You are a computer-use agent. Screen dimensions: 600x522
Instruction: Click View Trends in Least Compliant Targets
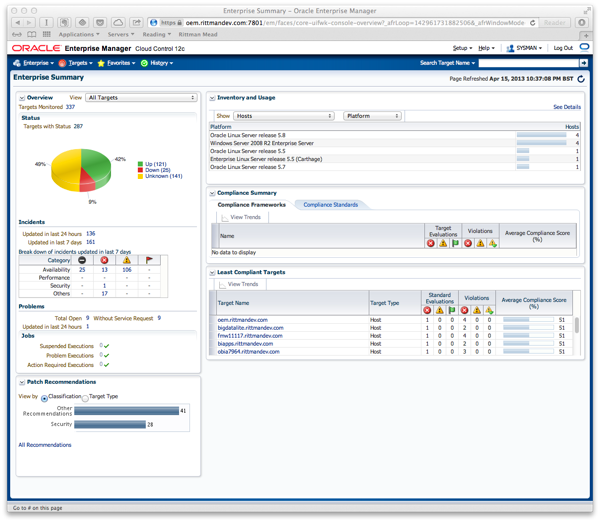239,284
